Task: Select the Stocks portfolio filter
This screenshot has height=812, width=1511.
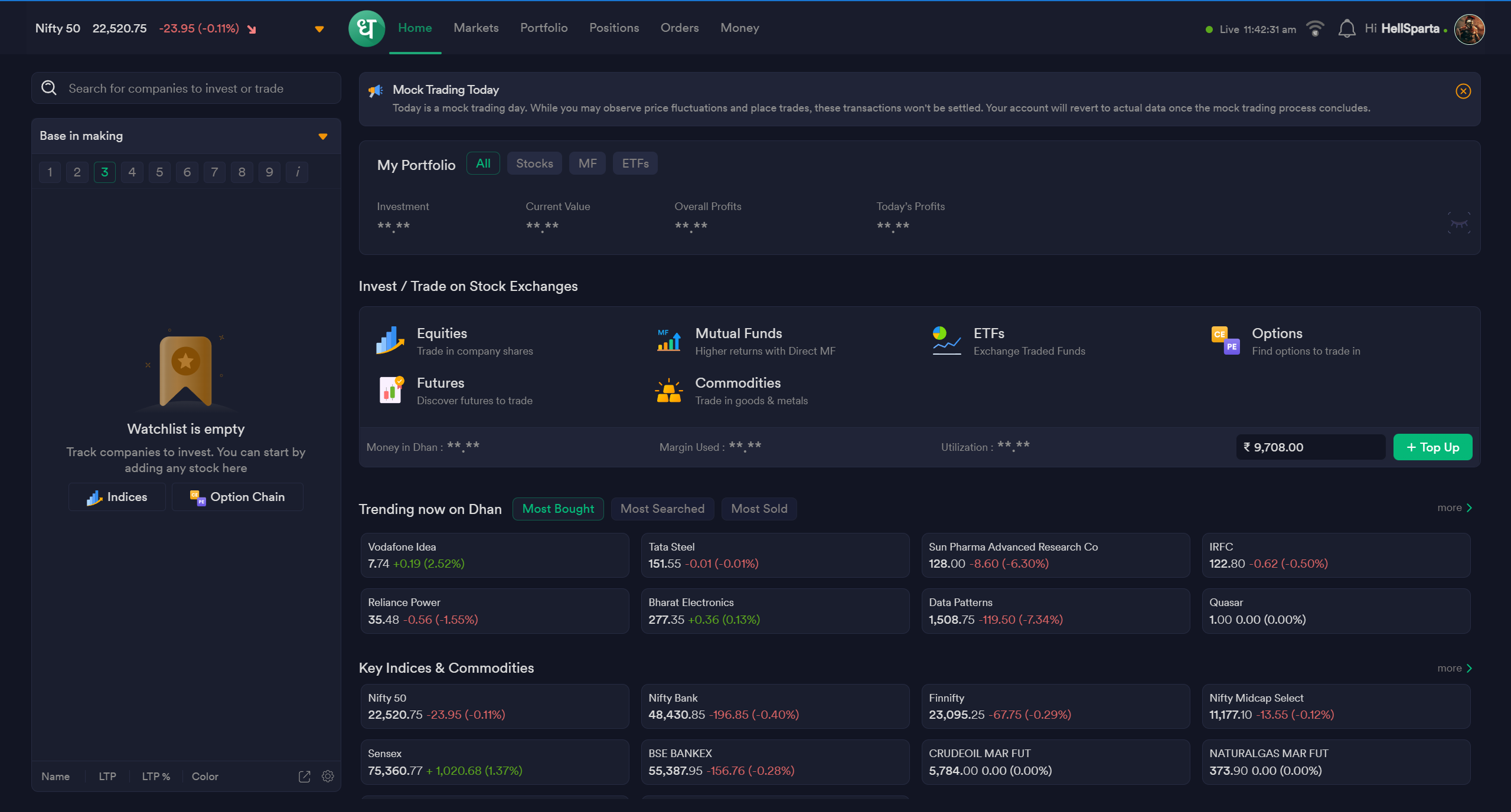Action: coord(534,163)
